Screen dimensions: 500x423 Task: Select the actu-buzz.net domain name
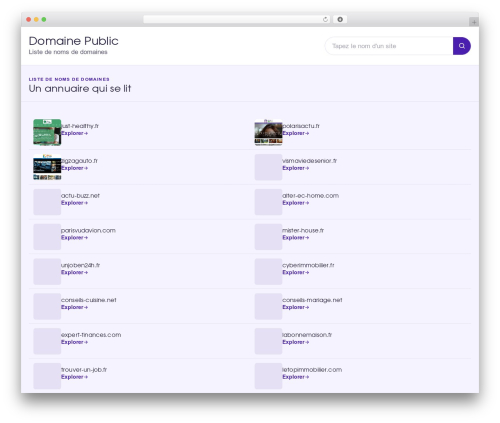coord(80,196)
